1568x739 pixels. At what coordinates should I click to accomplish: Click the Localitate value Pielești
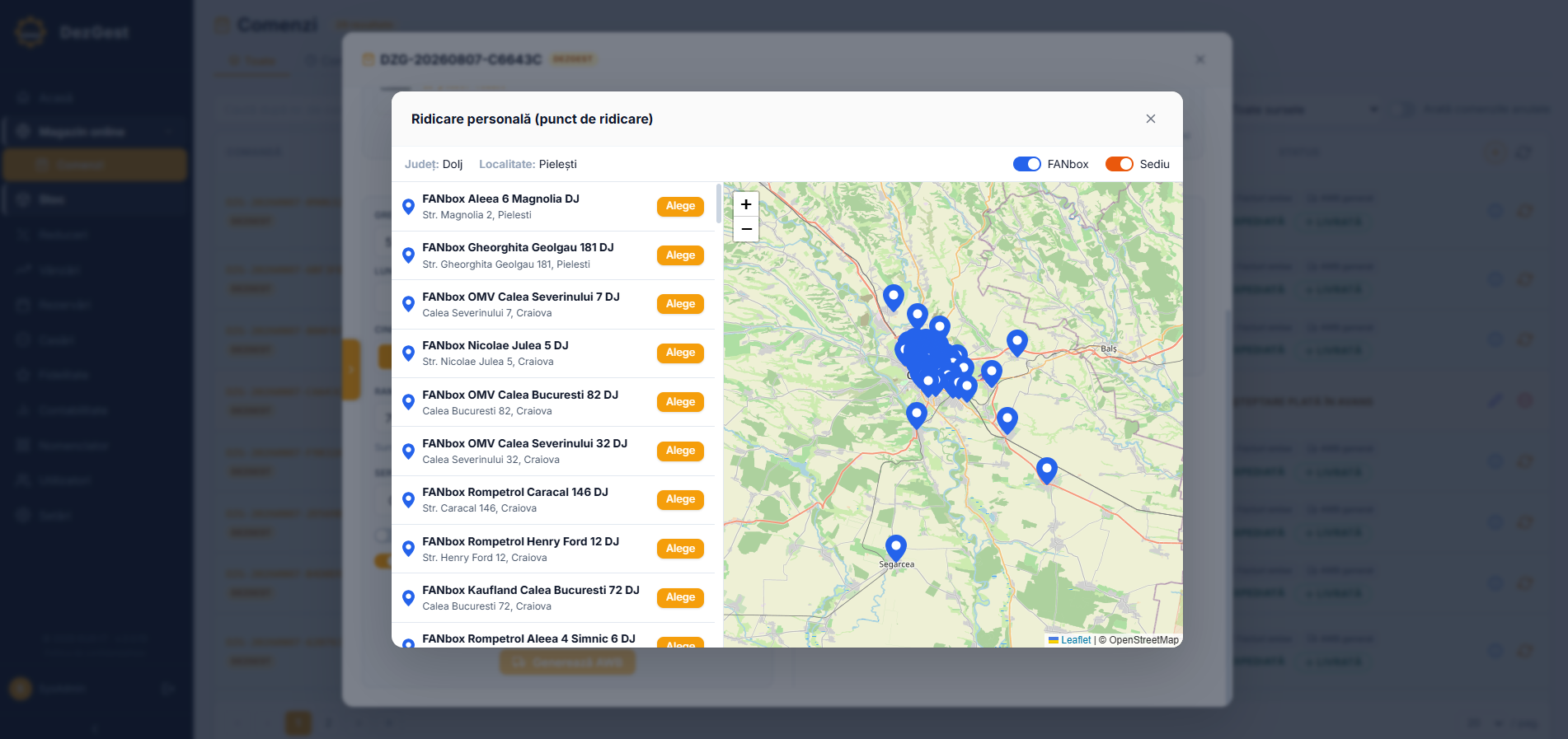point(558,164)
